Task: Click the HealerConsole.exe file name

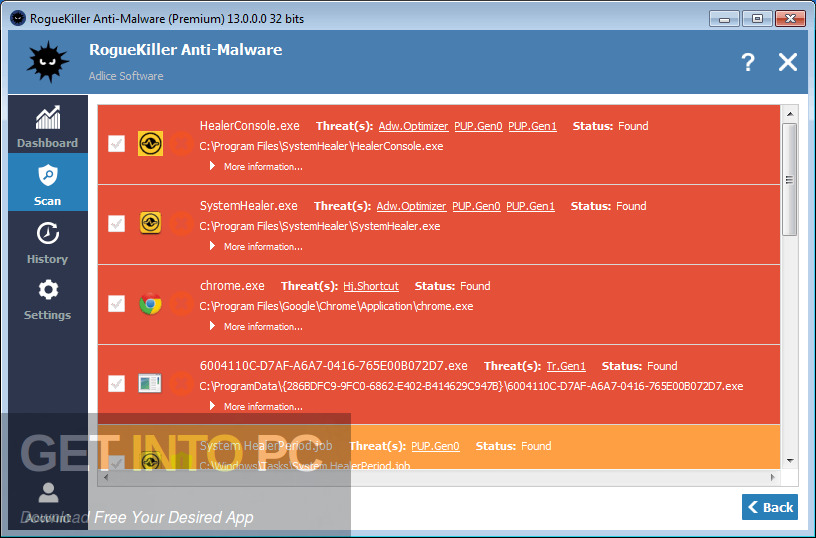Action: click(x=250, y=126)
